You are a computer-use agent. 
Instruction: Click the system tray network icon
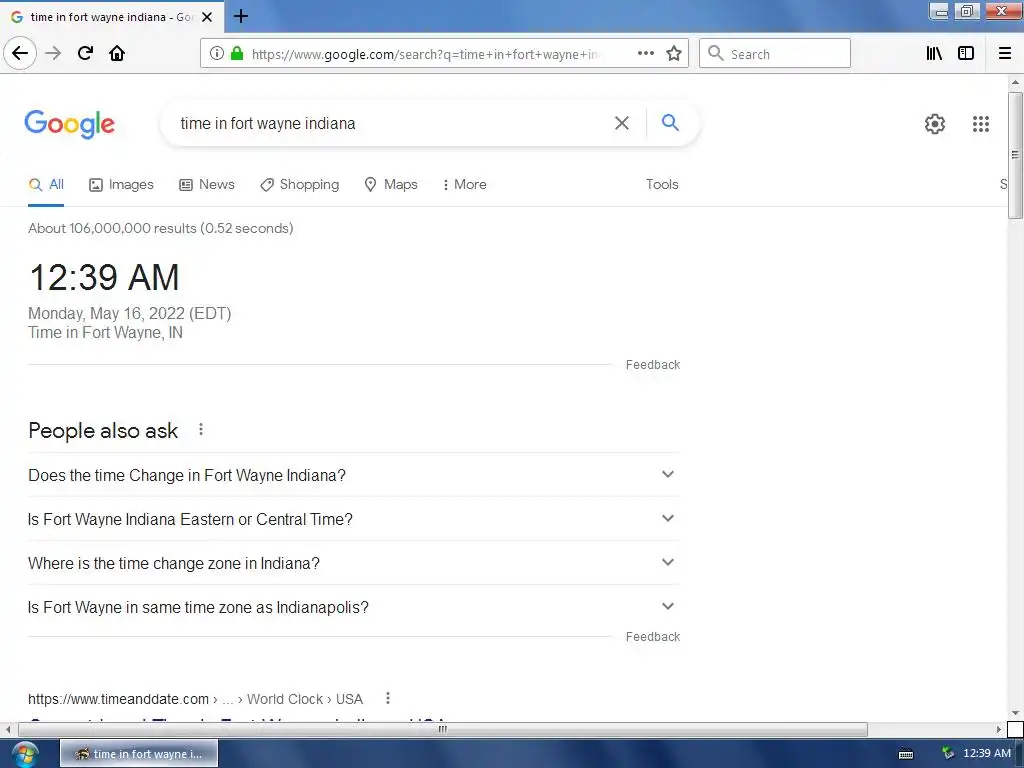pyautogui.click(x=948, y=754)
